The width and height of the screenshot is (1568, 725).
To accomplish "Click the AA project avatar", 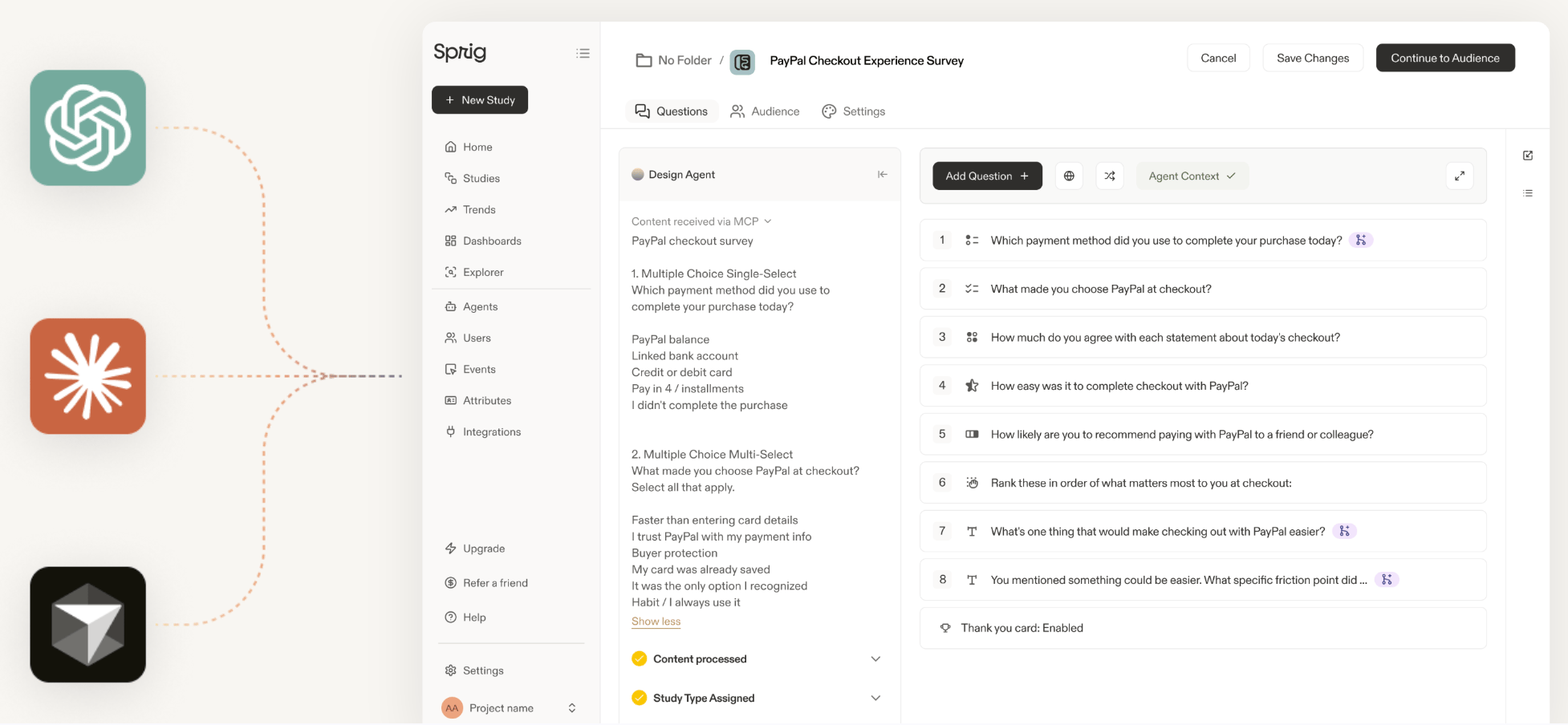I will coord(453,707).
